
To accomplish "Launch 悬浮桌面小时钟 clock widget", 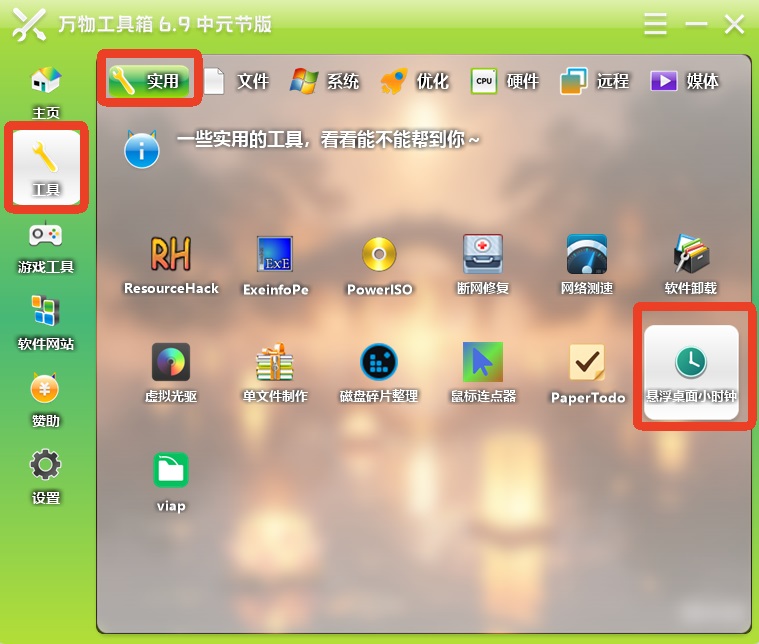I will click(691, 372).
